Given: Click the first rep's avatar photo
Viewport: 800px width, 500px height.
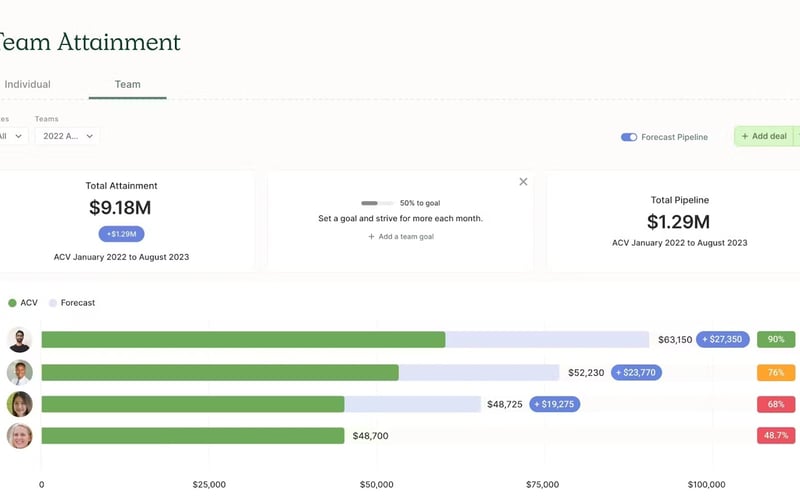Looking at the screenshot, I should coord(20,339).
